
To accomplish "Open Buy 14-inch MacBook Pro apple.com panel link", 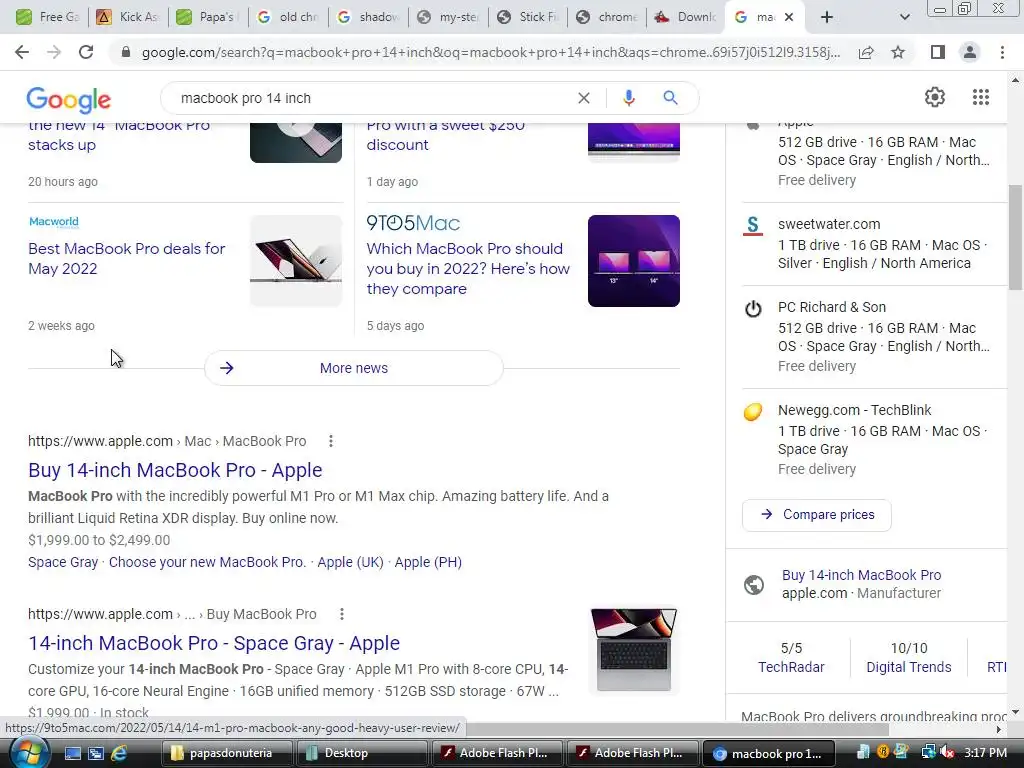I will 861,575.
